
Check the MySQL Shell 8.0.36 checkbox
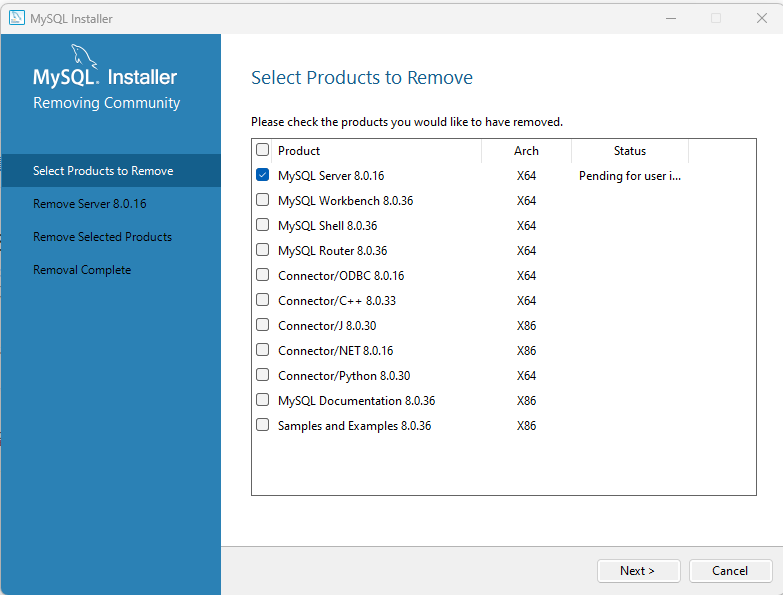coord(262,225)
